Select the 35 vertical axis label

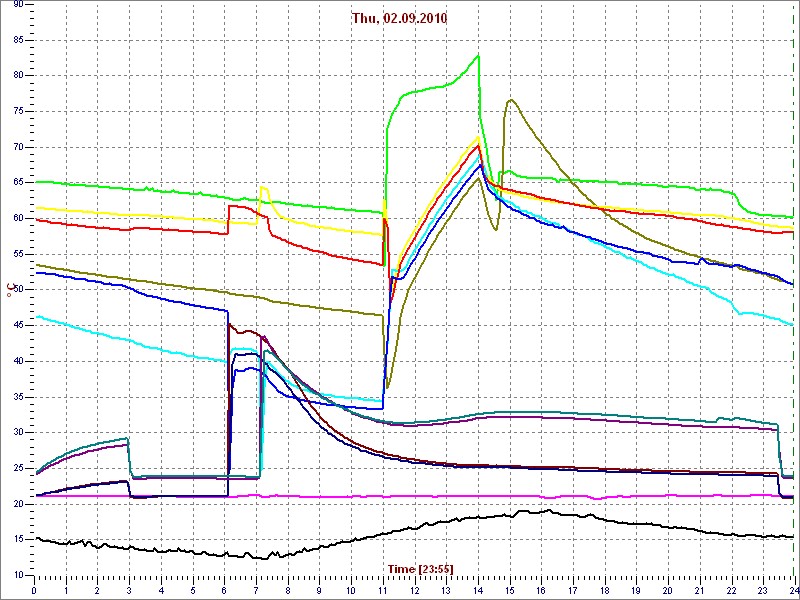click(x=16, y=397)
